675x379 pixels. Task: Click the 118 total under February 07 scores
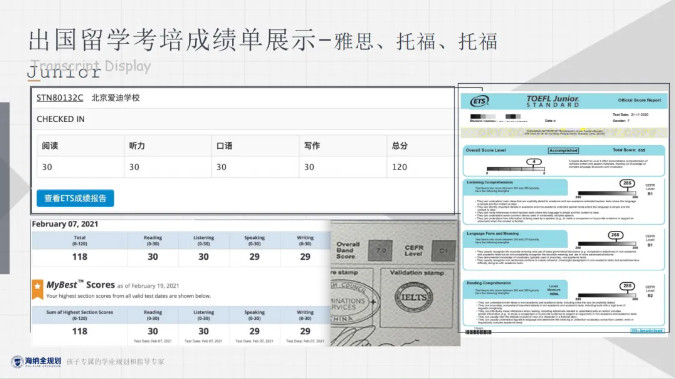pos(80,257)
